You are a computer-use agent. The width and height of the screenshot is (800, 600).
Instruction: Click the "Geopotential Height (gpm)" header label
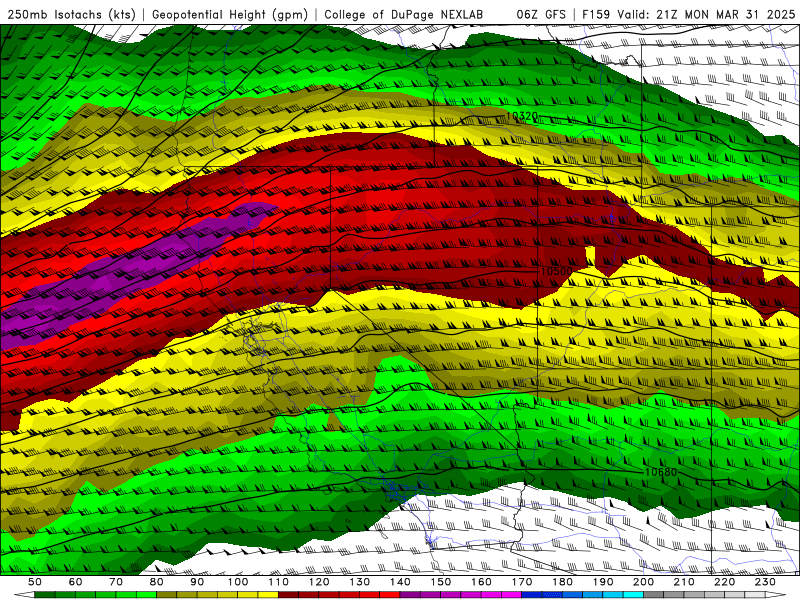[x=230, y=15]
